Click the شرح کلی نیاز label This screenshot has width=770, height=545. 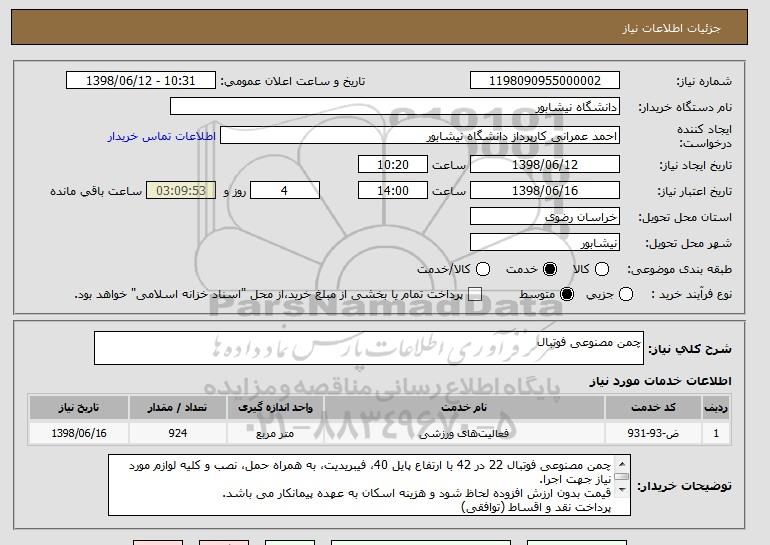click(690, 349)
